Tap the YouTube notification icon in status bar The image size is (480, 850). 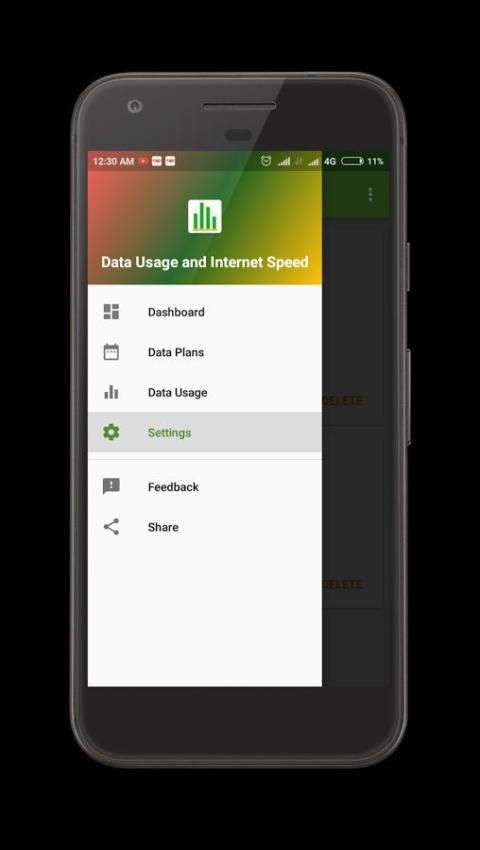click(x=144, y=161)
